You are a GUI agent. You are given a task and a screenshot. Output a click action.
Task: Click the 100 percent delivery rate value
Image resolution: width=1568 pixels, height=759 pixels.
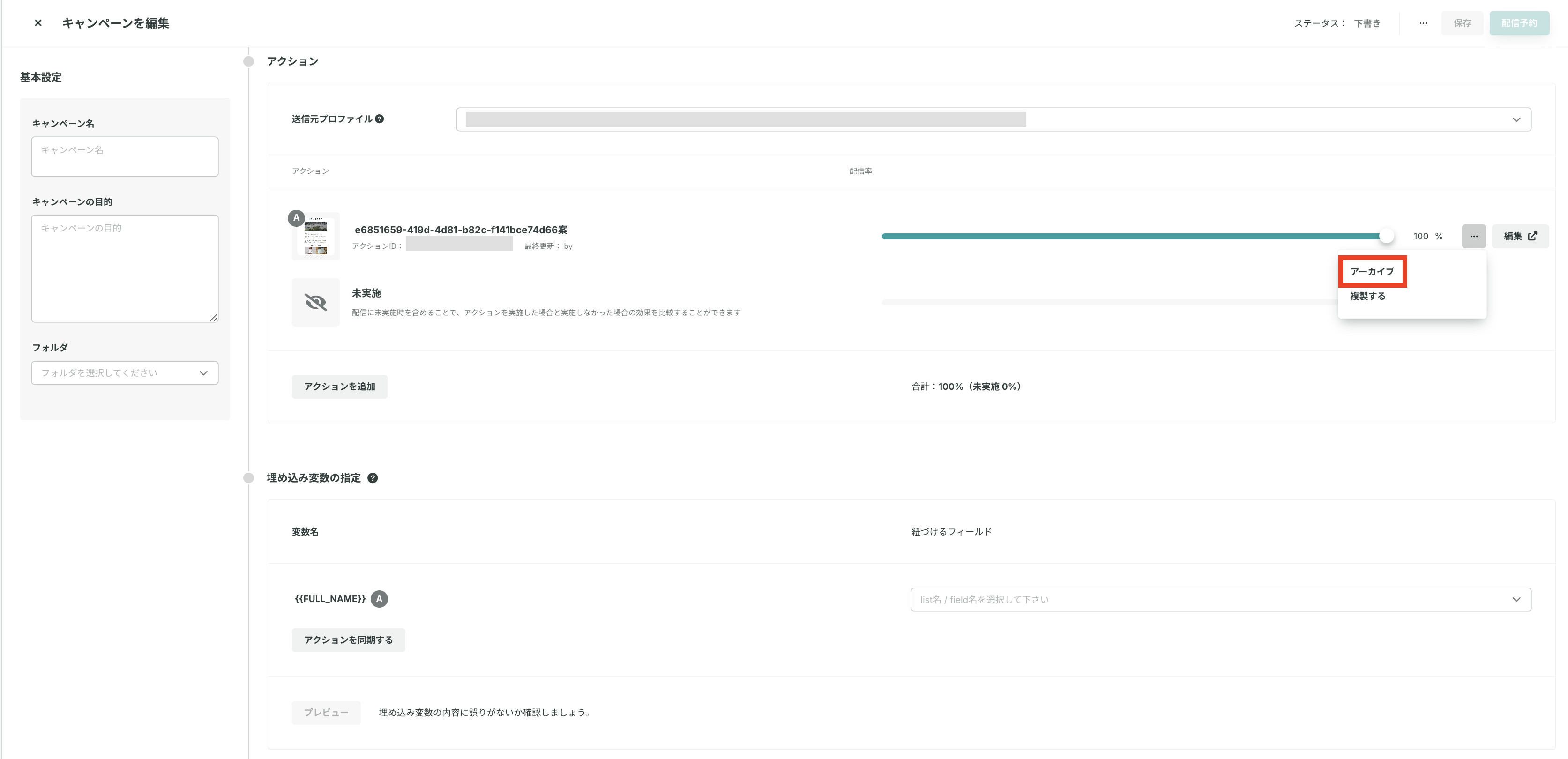point(1421,236)
